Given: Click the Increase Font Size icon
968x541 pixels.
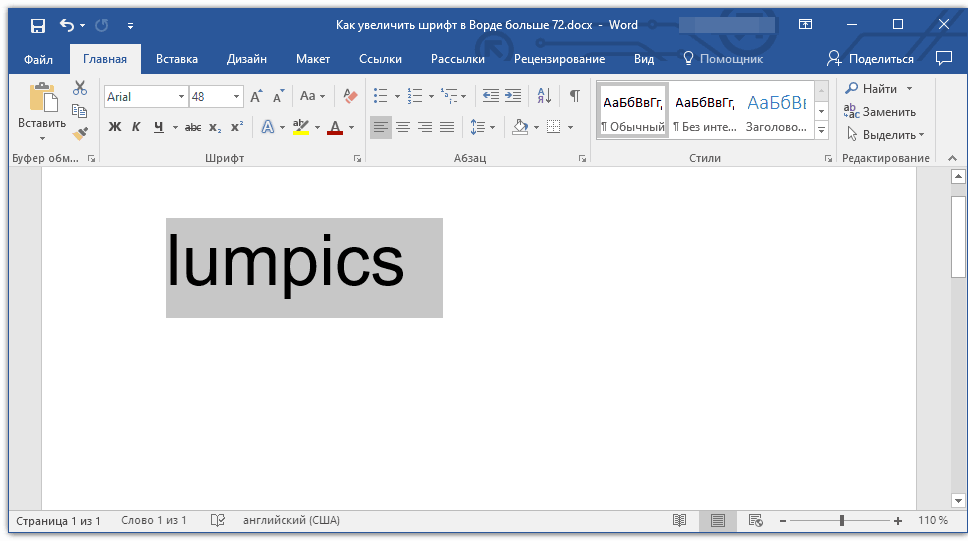Looking at the screenshot, I should (x=256, y=96).
